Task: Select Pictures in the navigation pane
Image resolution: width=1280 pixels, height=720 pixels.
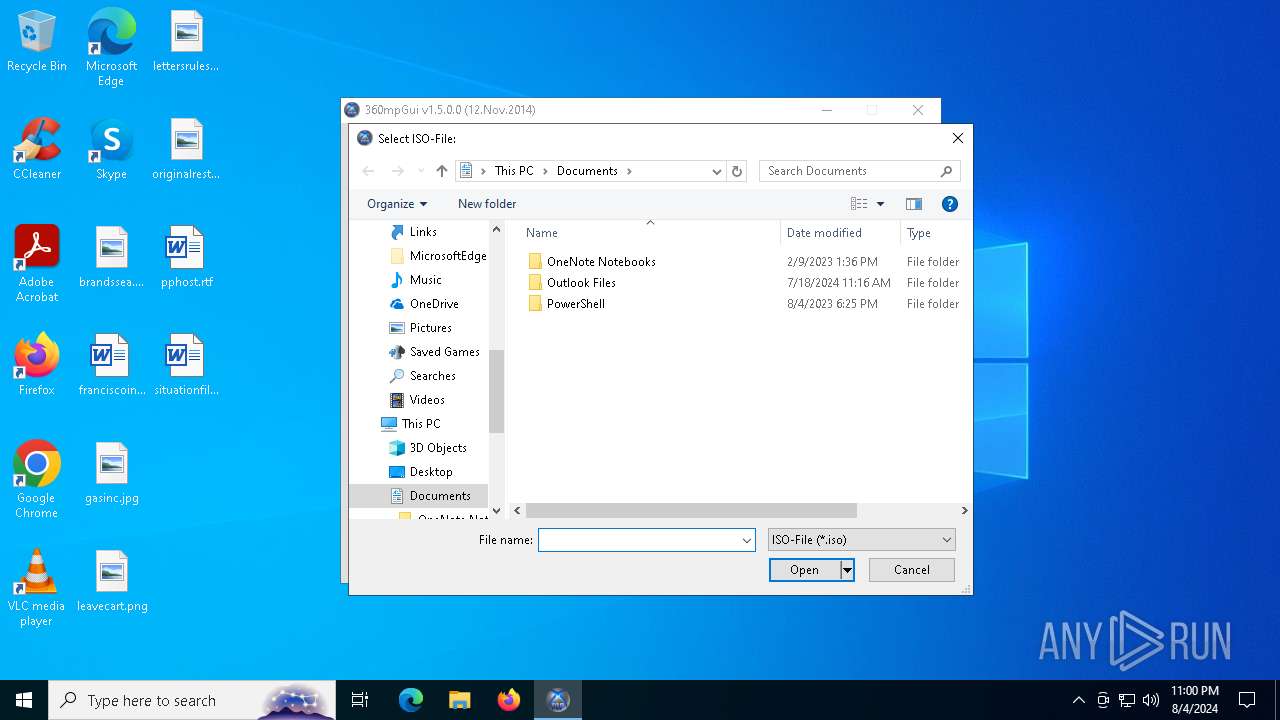Action: click(430, 328)
